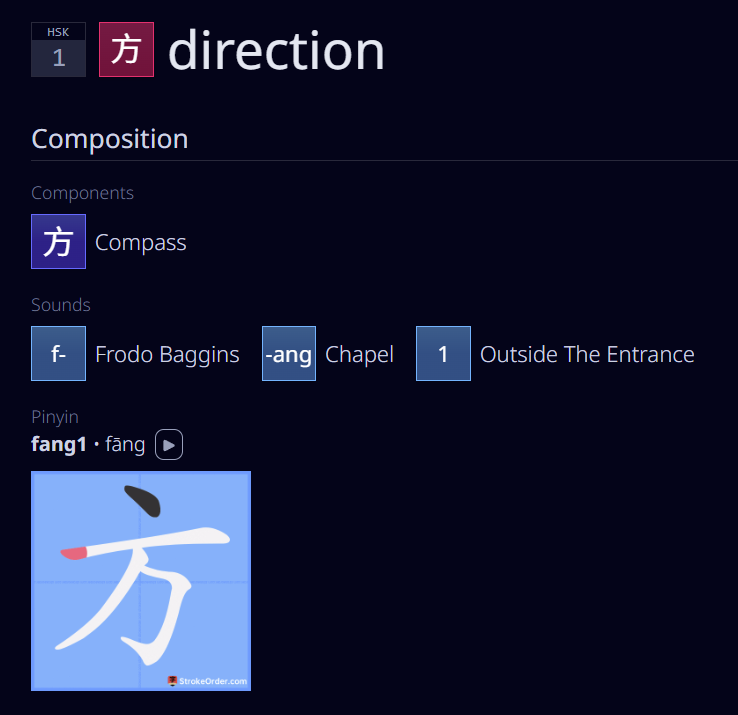Click the Composition section heading
Viewport: 738px width, 715px height.
tap(109, 139)
